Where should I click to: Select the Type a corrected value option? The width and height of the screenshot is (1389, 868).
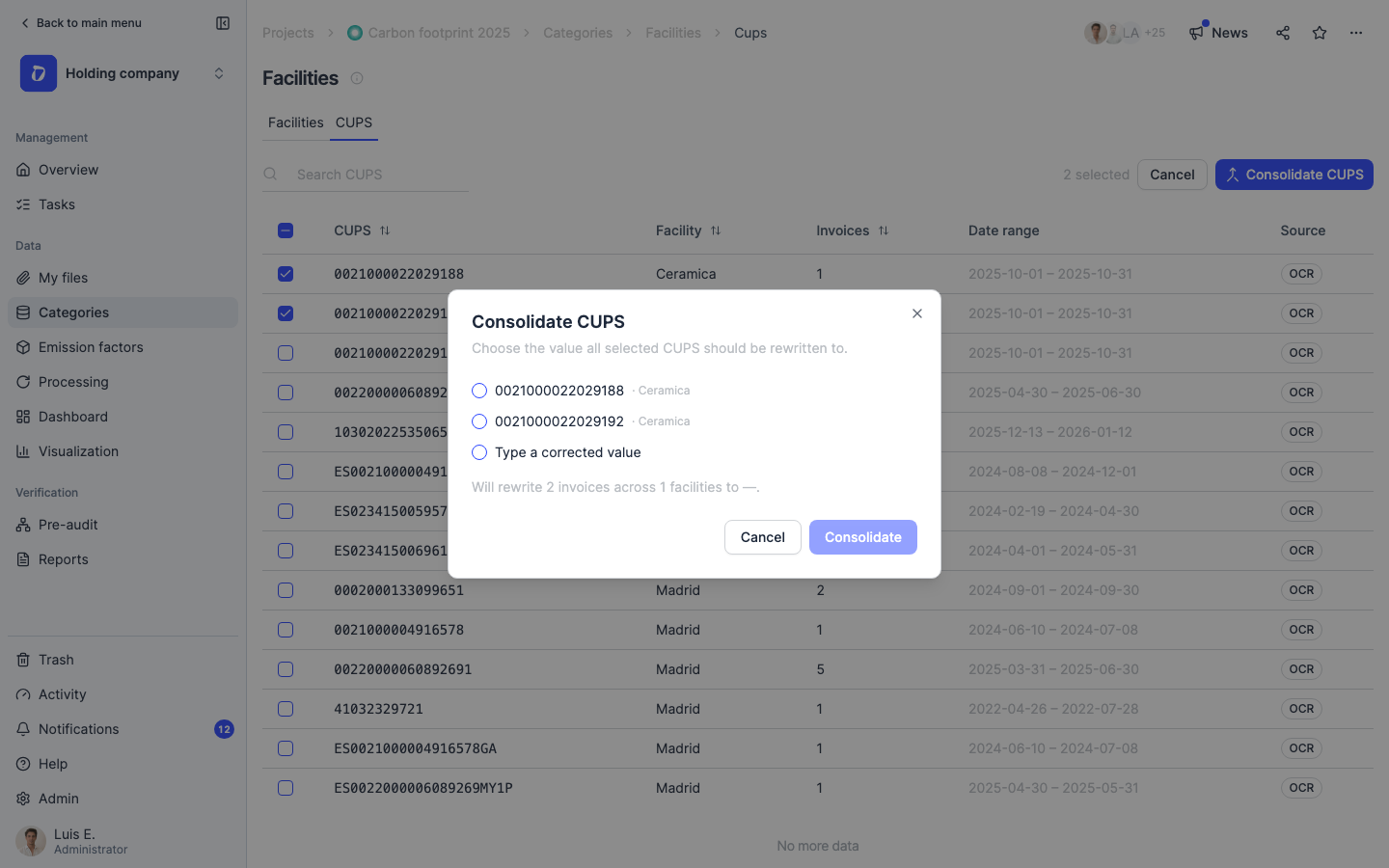click(x=479, y=452)
